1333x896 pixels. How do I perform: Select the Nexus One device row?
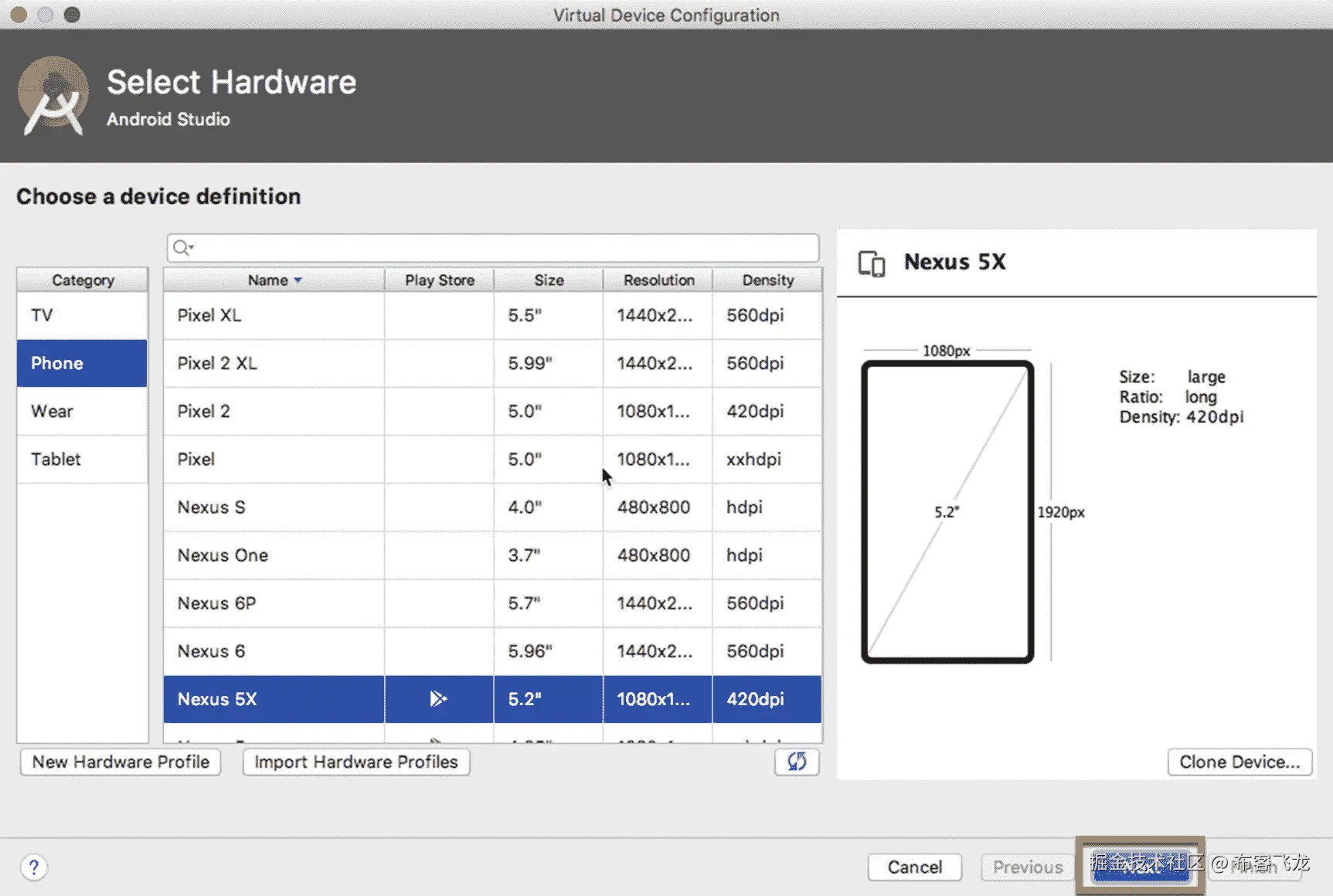(x=492, y=555)
